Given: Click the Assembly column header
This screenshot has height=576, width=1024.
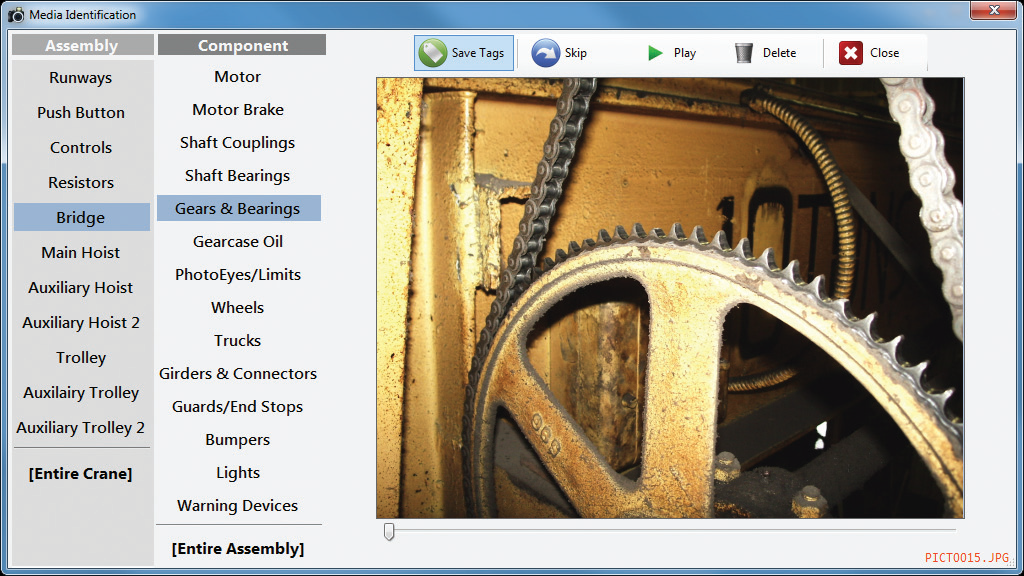Looking at the screenshot, I should 82,45.
